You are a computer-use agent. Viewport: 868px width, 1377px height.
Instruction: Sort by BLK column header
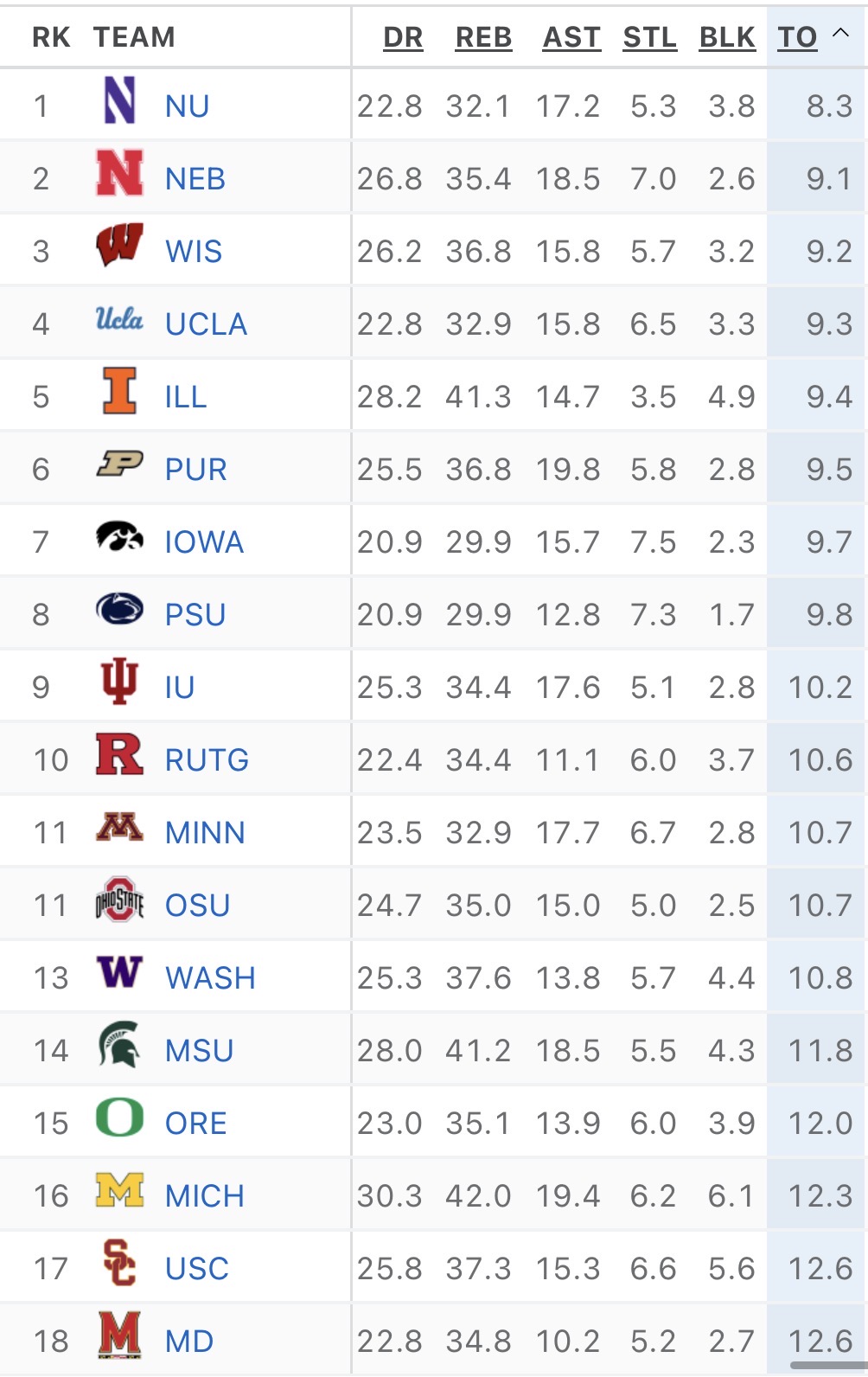point(727,37)
